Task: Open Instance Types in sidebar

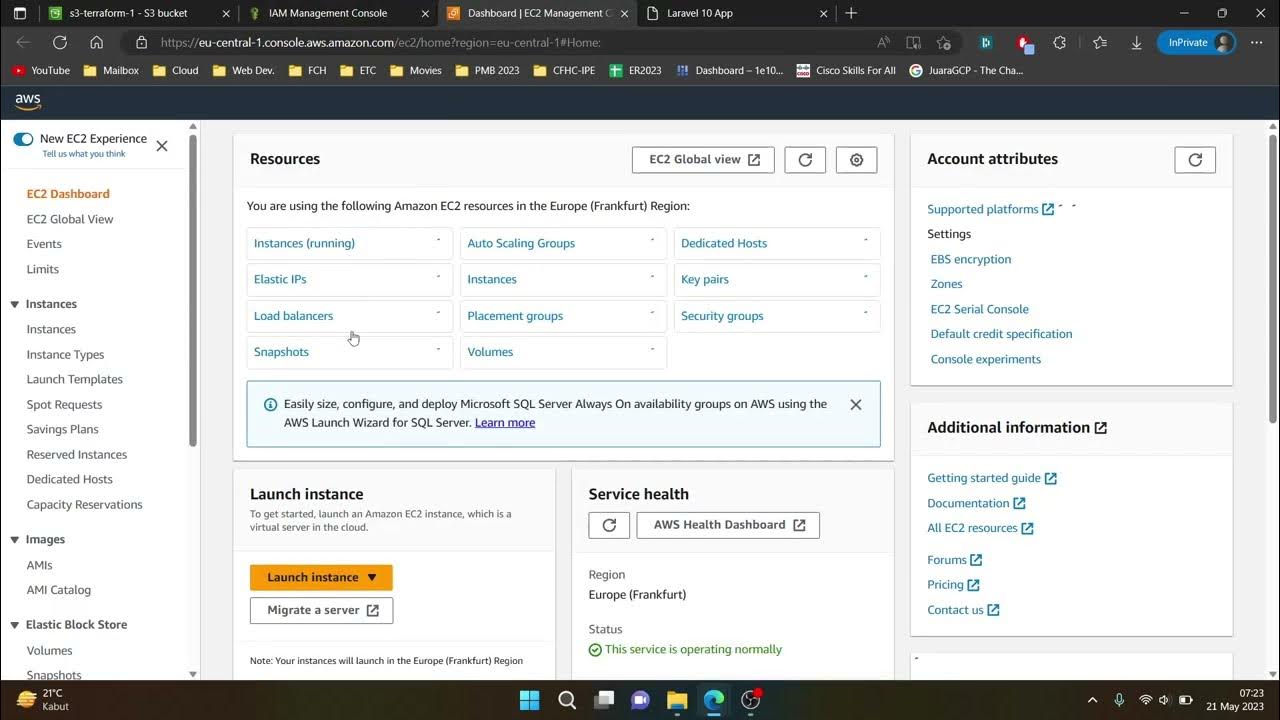Action: pyautogui.click(x=65, y=355)
